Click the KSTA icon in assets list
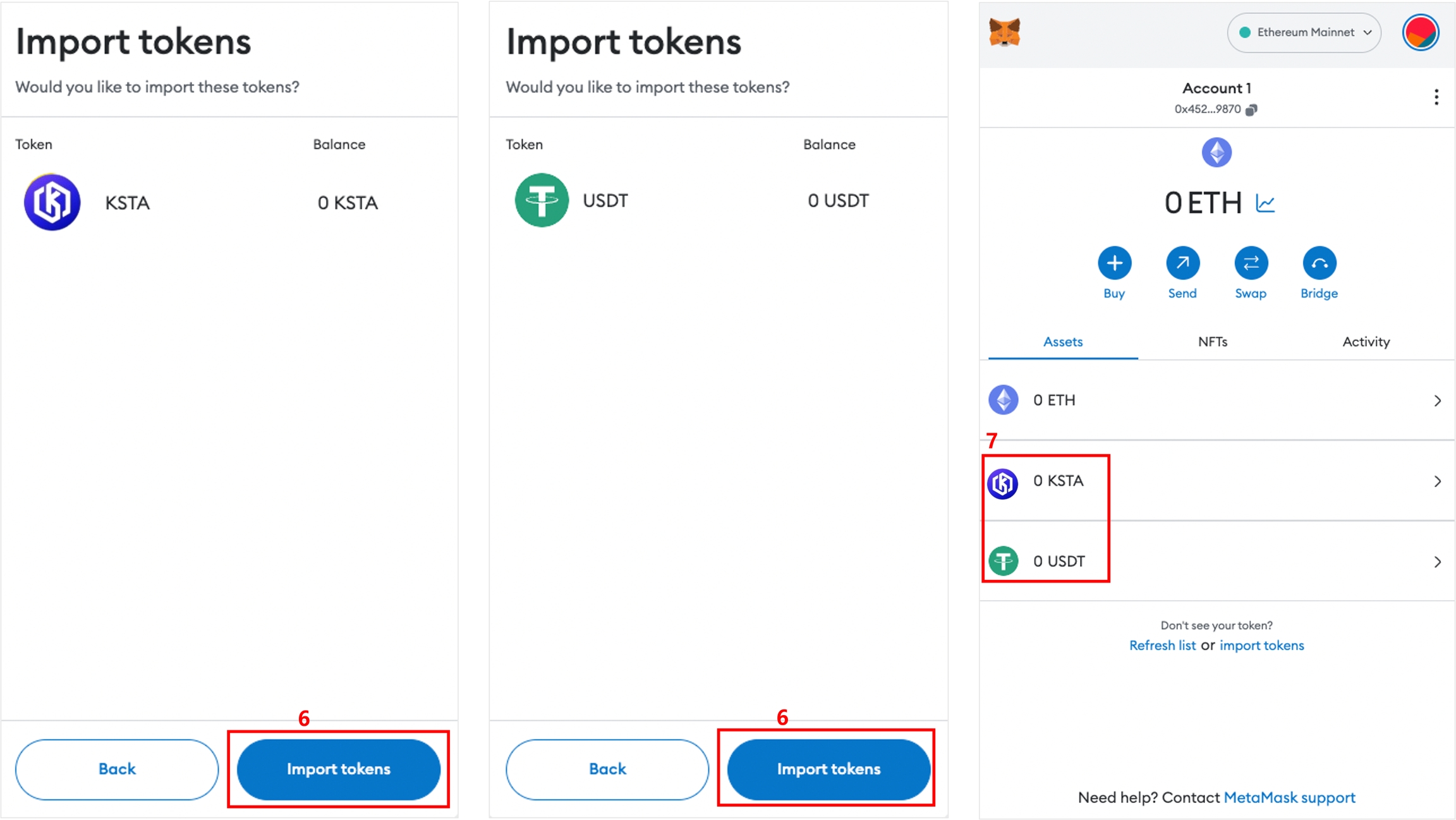 pos(1003,483)
